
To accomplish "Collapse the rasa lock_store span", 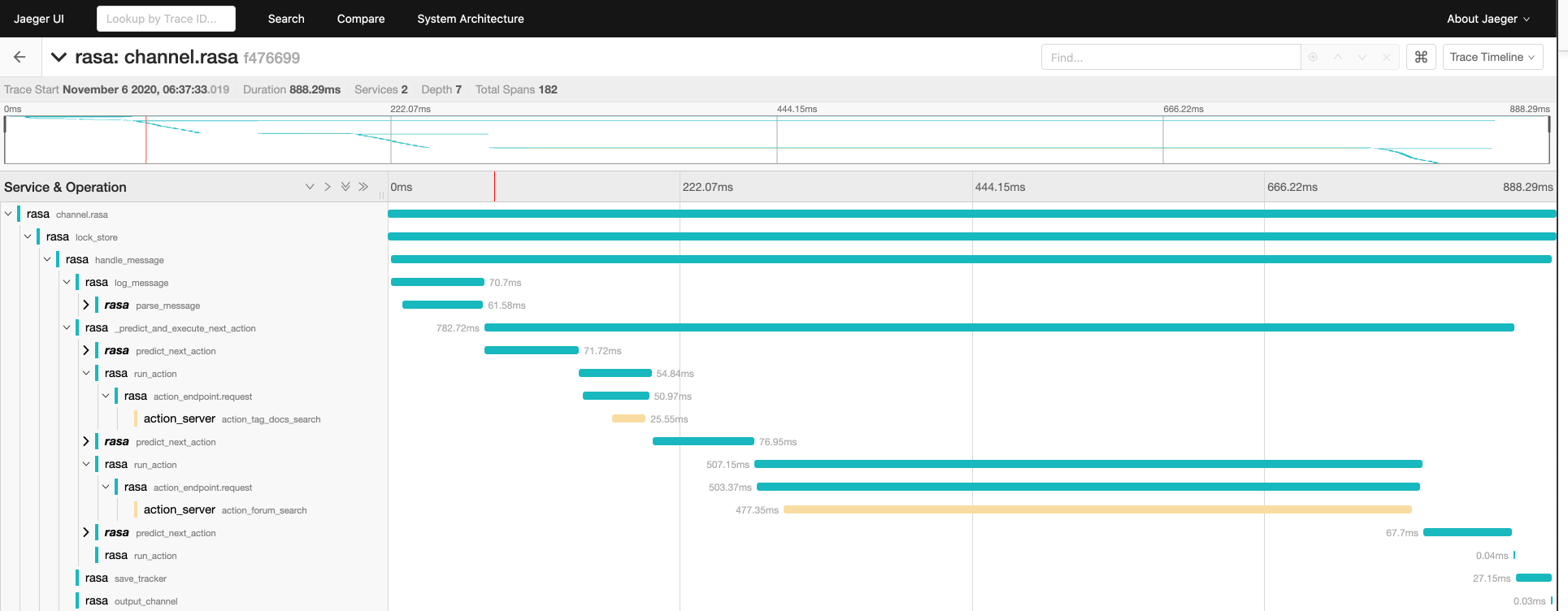I will tap(28, 236).
